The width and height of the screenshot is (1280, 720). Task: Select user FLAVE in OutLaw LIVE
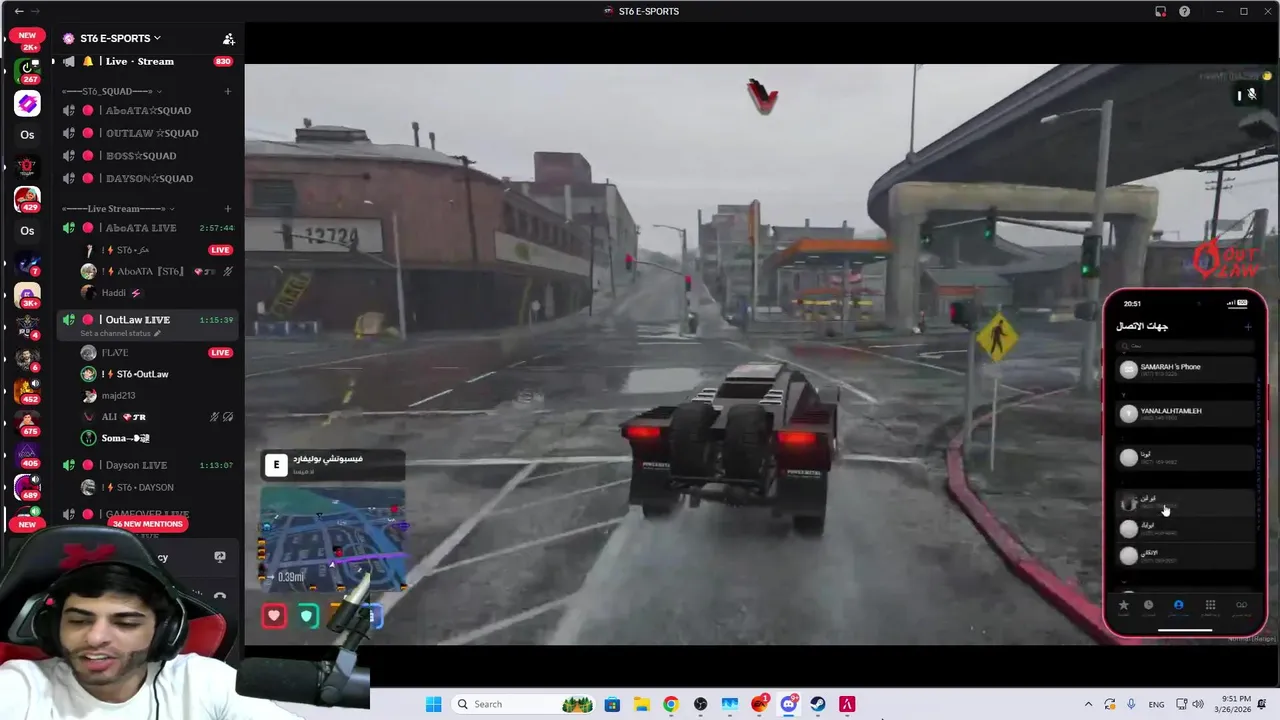point(114,352)
